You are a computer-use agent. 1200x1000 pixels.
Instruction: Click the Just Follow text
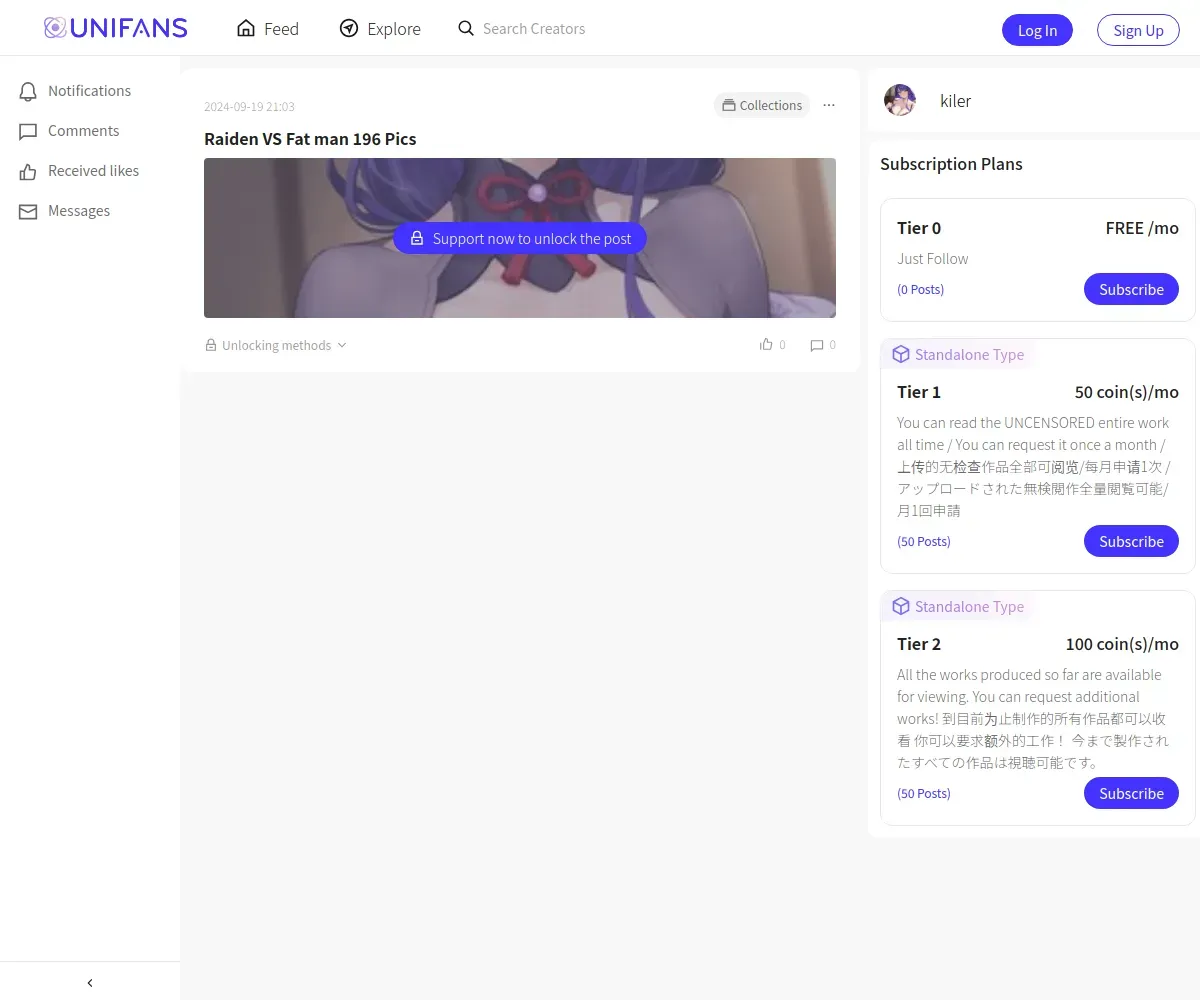(932, 259)
